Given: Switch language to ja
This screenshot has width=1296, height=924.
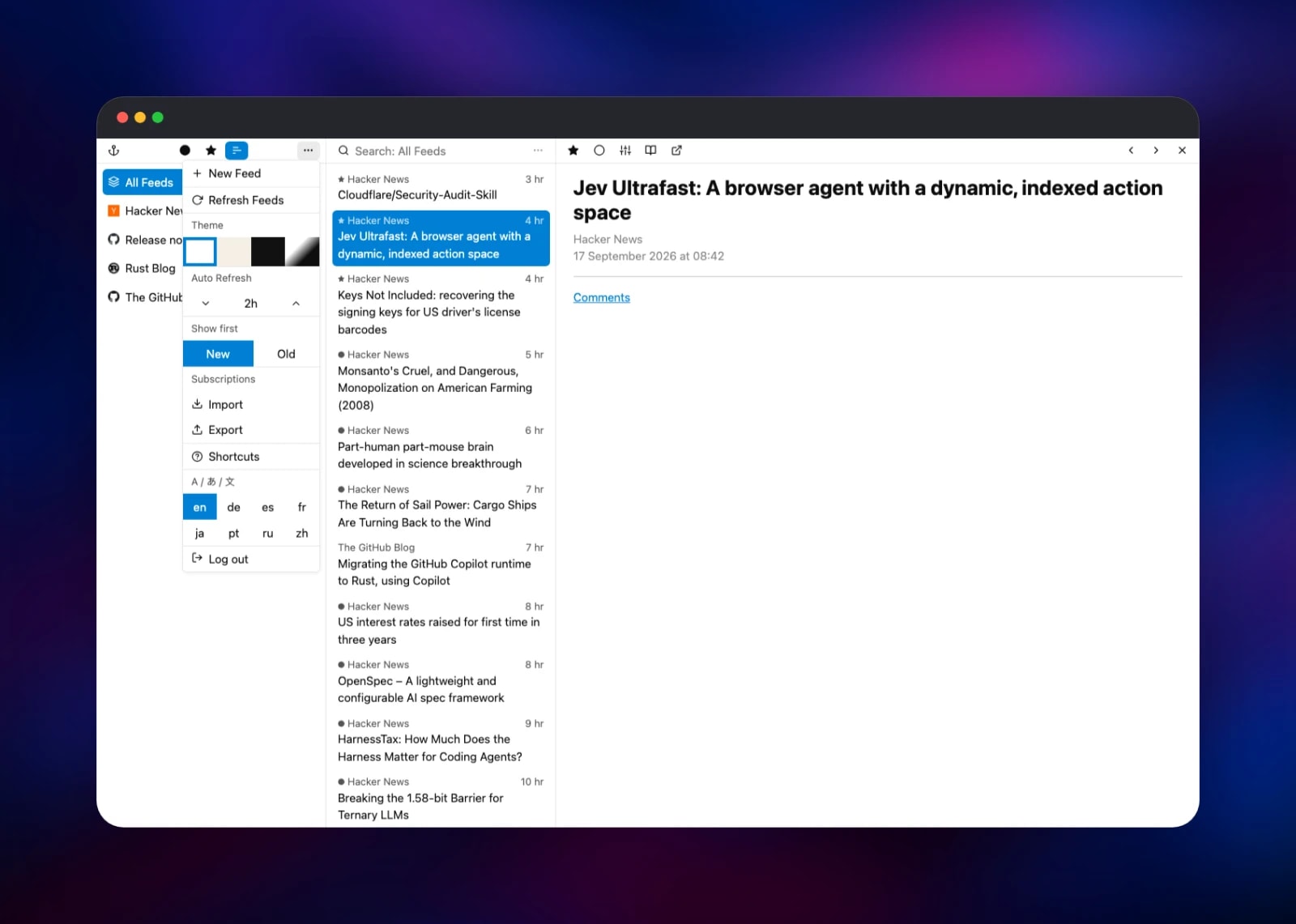Looking at the screenshot, I should 200,534.
